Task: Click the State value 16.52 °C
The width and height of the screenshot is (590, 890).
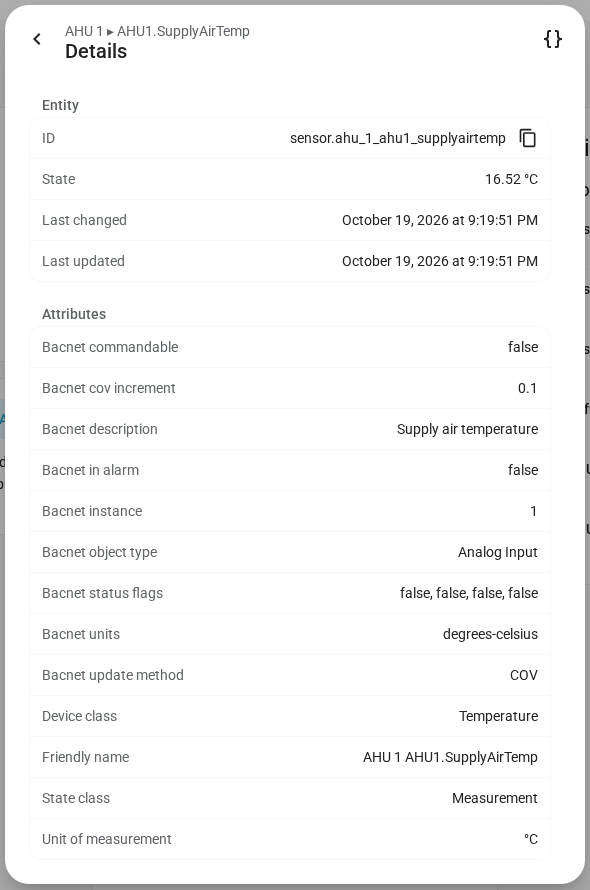Action: tap(511, 179)
